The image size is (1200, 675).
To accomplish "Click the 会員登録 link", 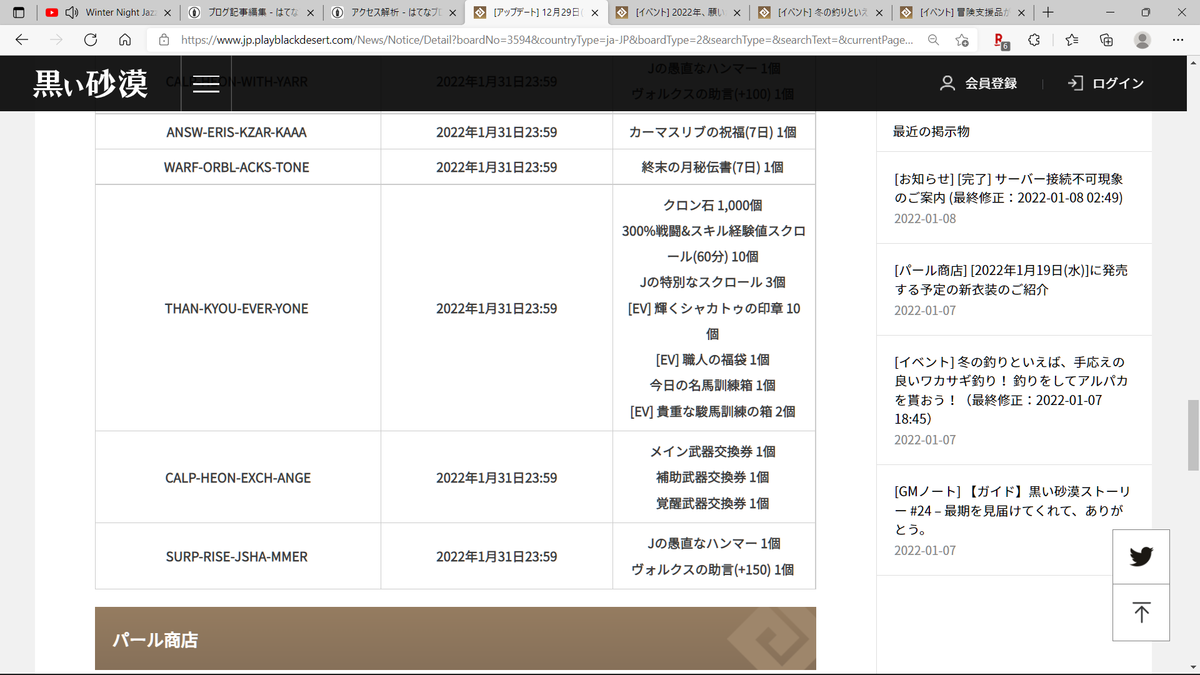I will coord(978,83).
